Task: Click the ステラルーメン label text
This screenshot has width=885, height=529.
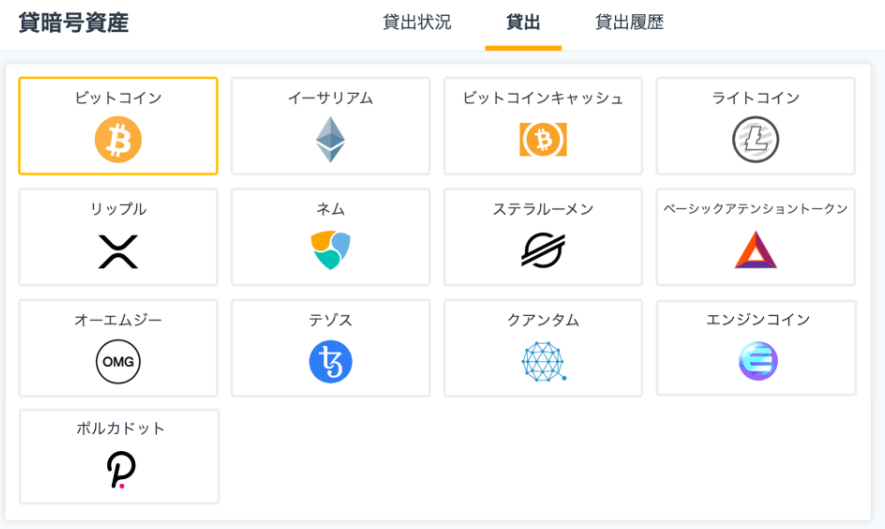Action: [543, 209]
